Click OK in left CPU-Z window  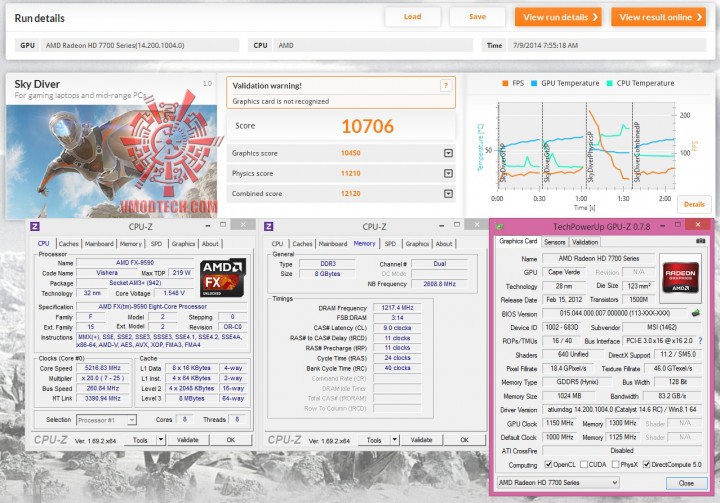[x=231, y=440]
